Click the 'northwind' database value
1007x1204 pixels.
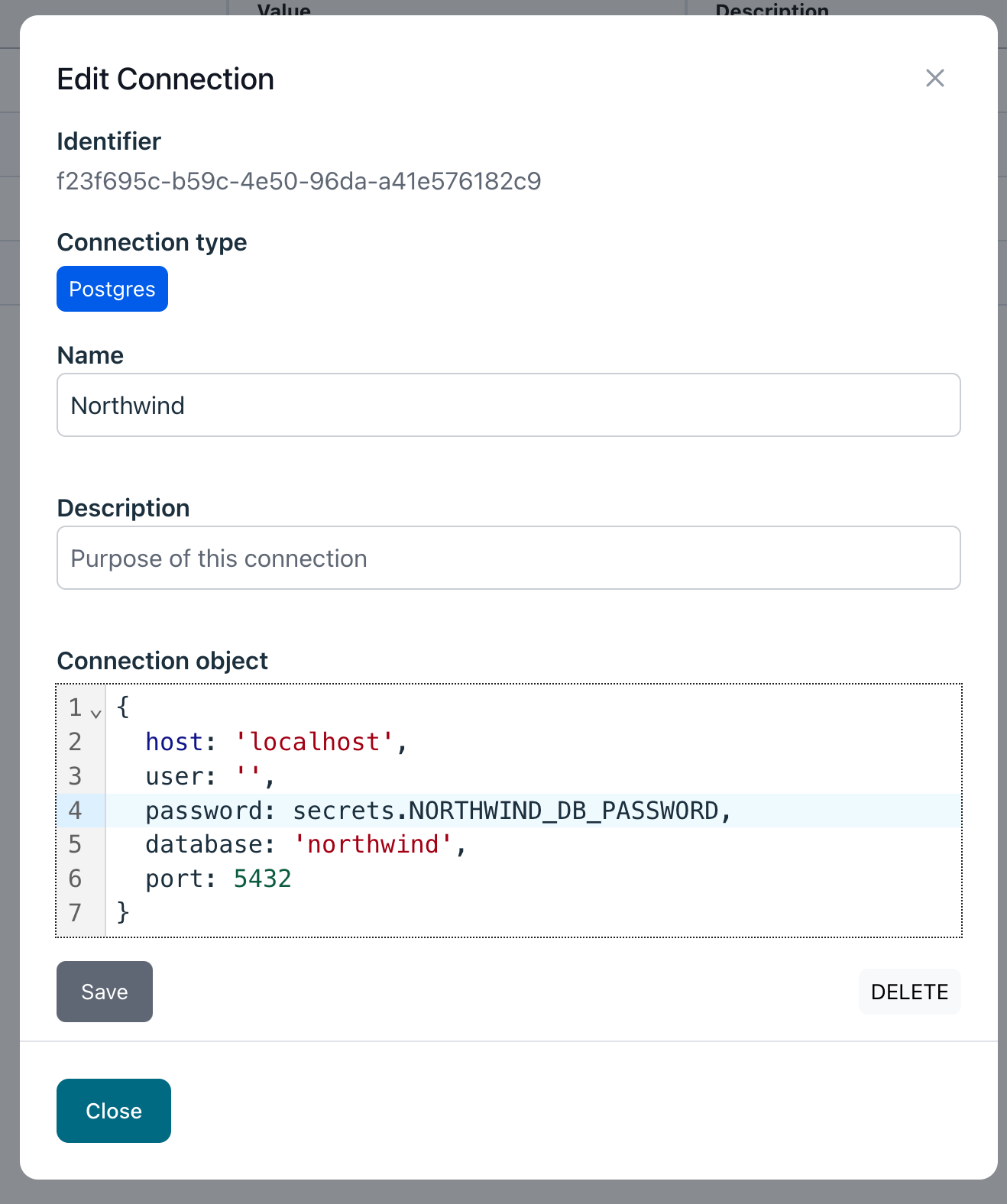coord(373,844)
